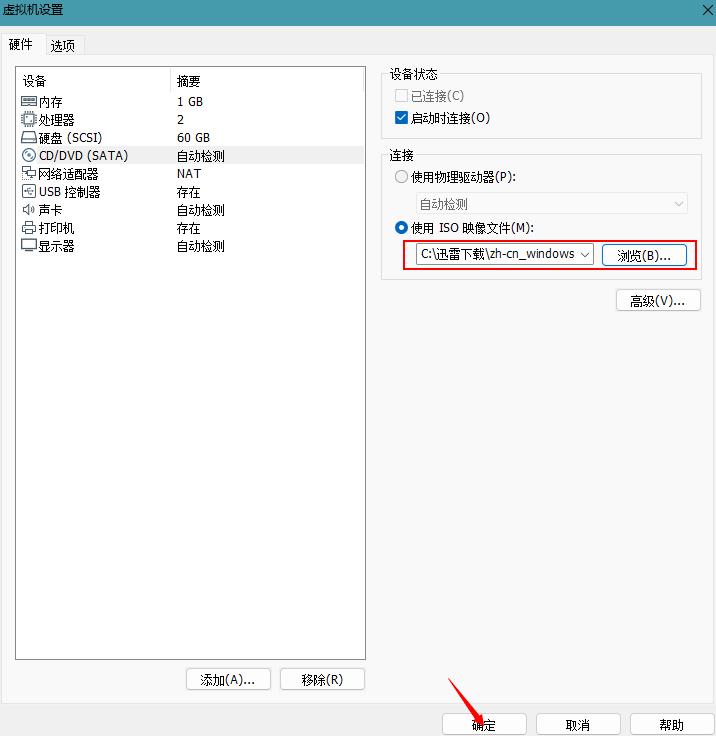The width and height of the screenshot is (716, 736).
Task: Click the CD/DVD (SATA) disc icon
Action: click(x=29, y=155)
